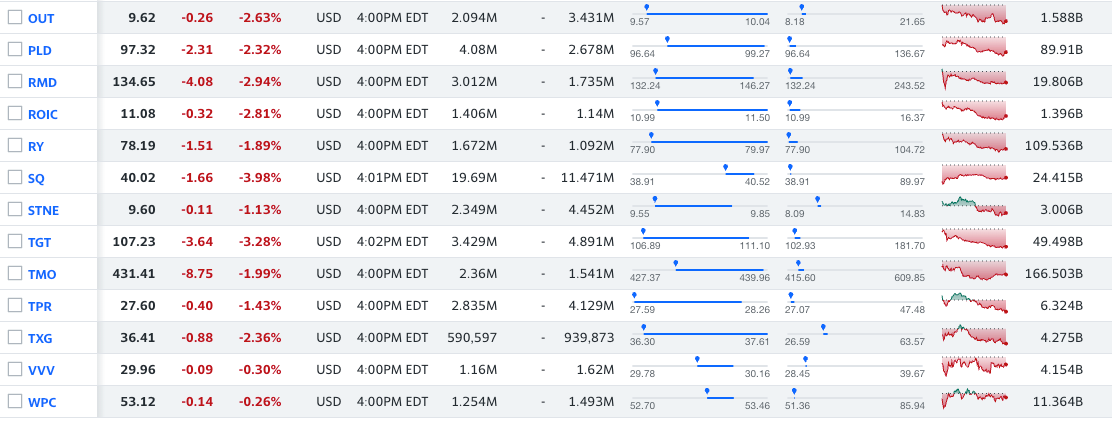Viewport: 1112px width, 431px height.
Task: Click TXG average volume 939,873
Action: click(589, 337)
